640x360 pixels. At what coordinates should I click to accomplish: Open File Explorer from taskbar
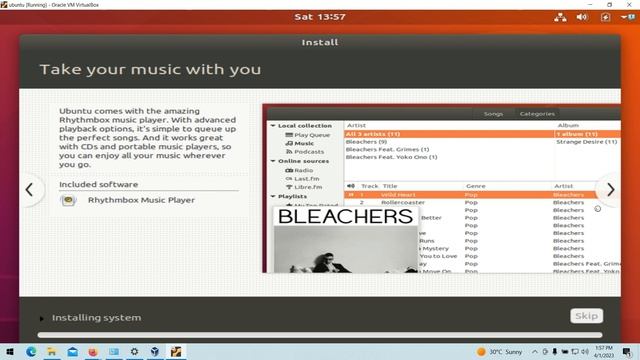point(52,351)
